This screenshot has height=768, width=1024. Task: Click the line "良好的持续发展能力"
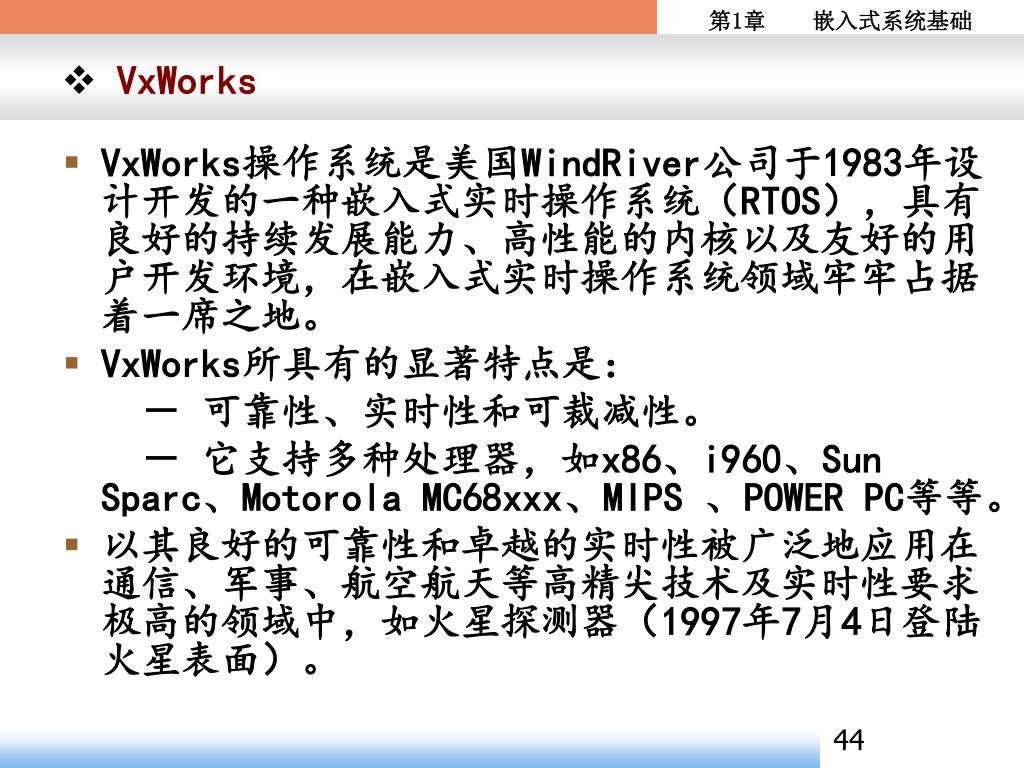[x=280, y=240]
